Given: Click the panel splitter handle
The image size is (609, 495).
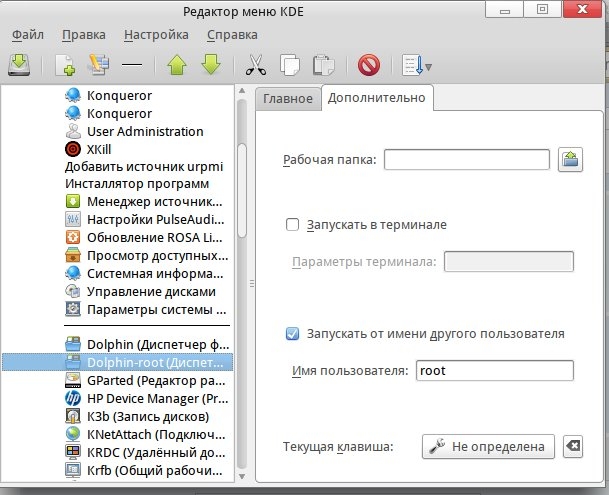Looking at the screenshot, I should [252, 284].
